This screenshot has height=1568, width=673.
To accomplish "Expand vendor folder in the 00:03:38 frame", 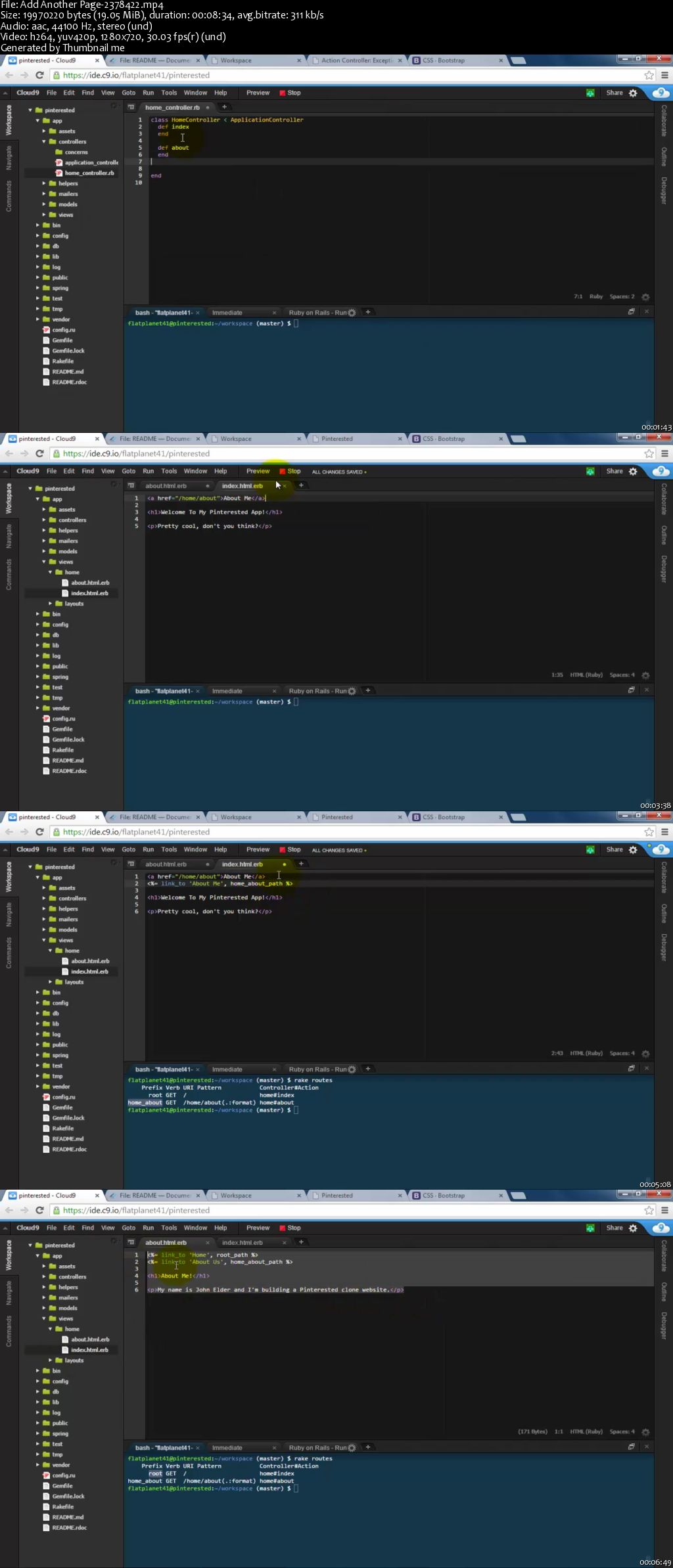I will (x=37, y=708).
